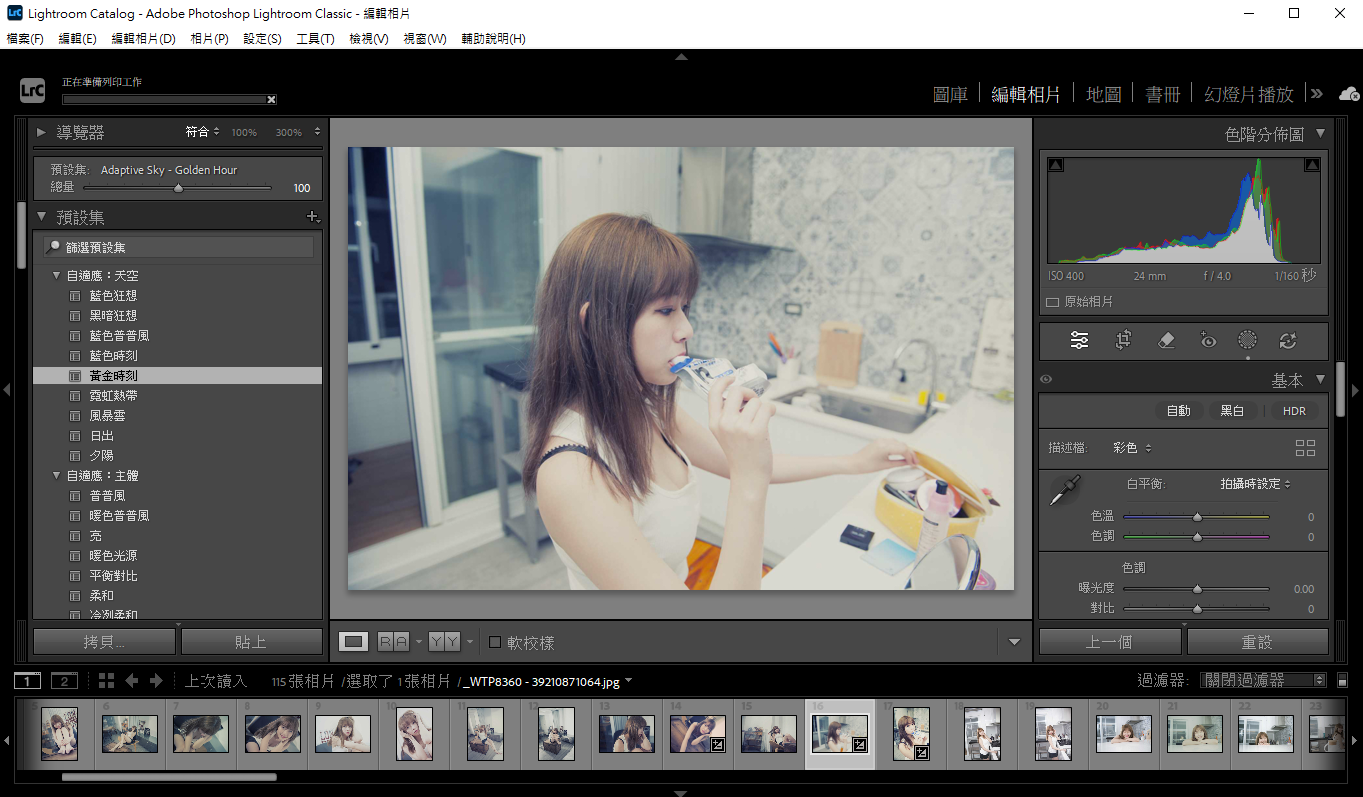Adjust the preset 總量 amount slider

click(x=177, y=188)
